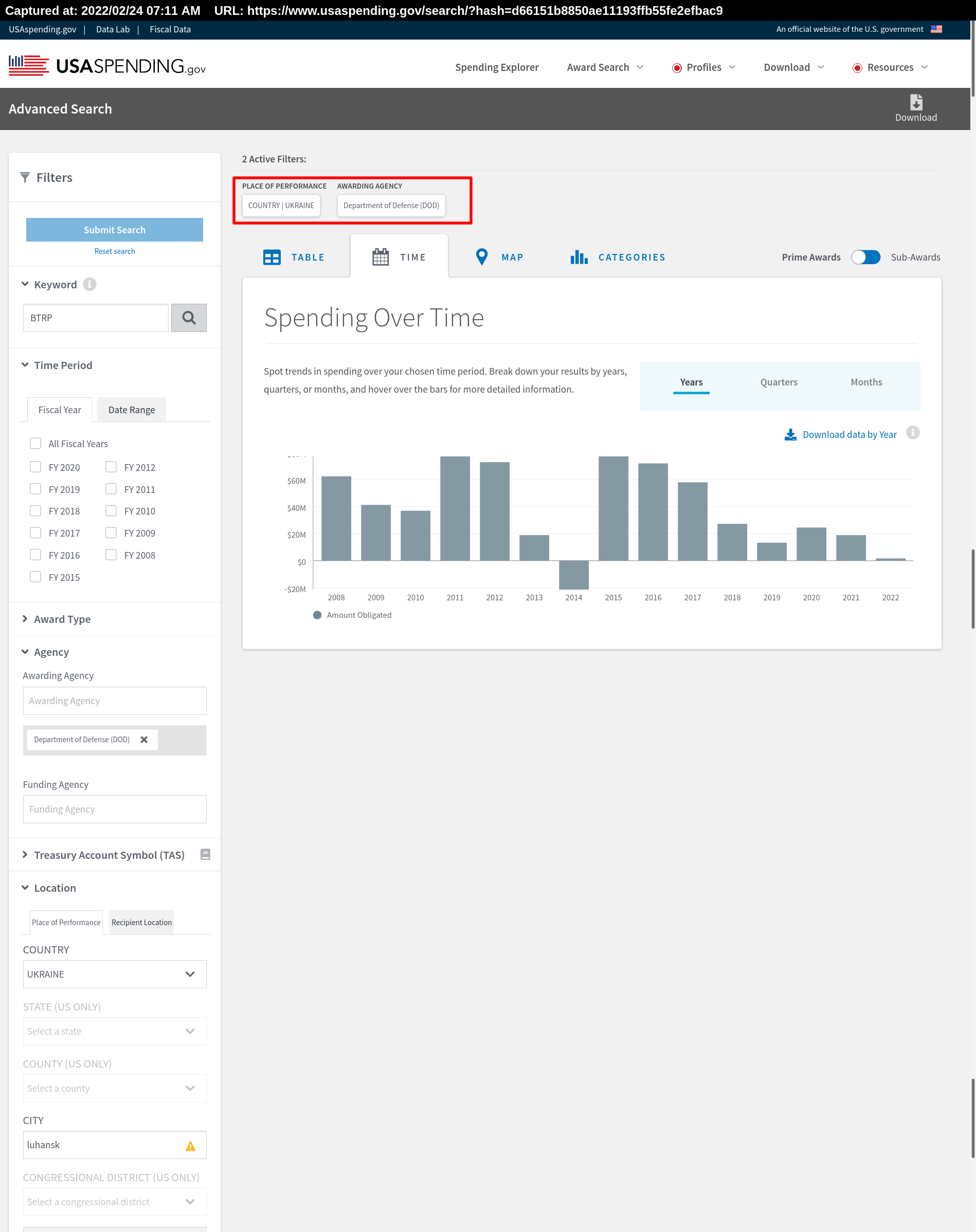The height and width of the screenshot is (1232, 976).
Task: Check the FY 2010 checkbox
Action: [111, 510]
